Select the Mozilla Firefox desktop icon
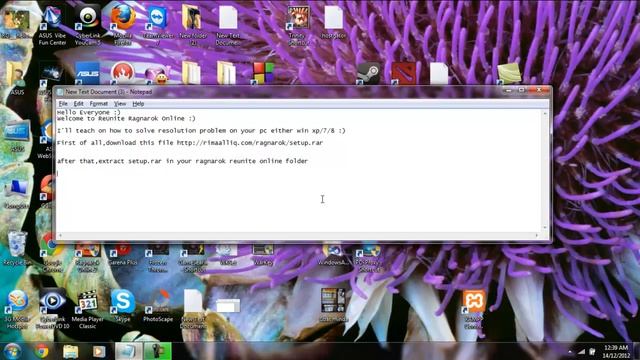This screenshot has height=360, width=640. coord(123,25)
